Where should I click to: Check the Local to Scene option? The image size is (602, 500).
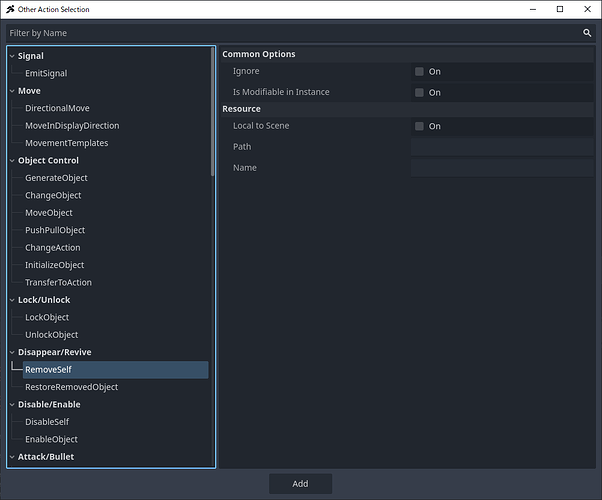tap(420, 127)
